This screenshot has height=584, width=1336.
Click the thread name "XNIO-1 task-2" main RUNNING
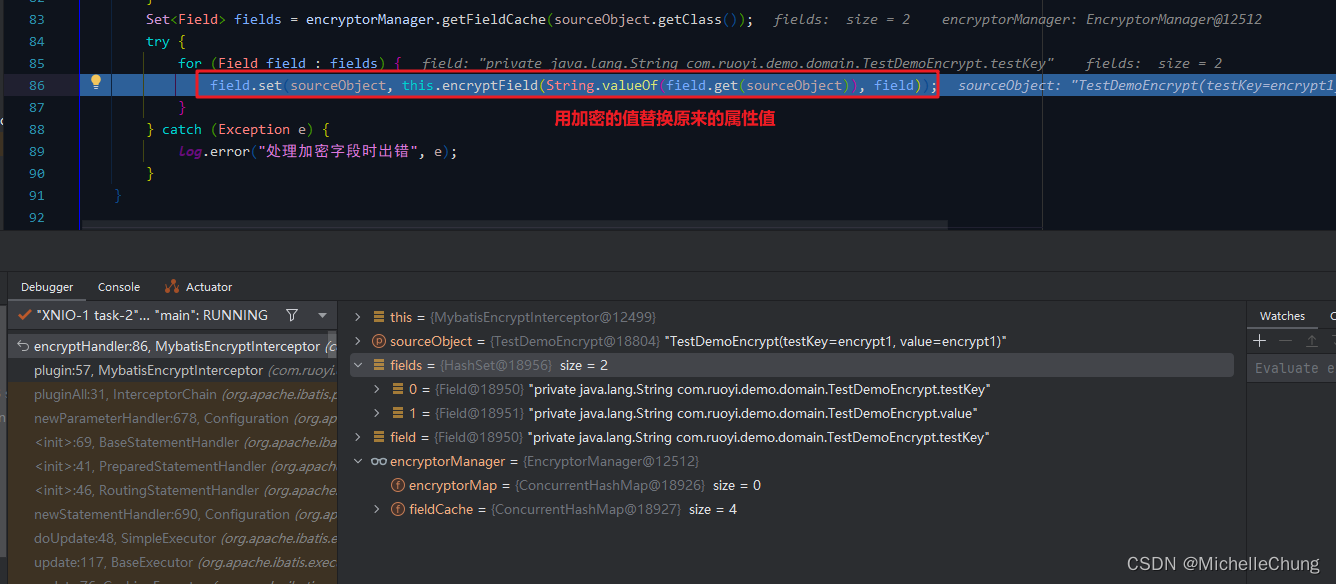[x=152, y=315]
